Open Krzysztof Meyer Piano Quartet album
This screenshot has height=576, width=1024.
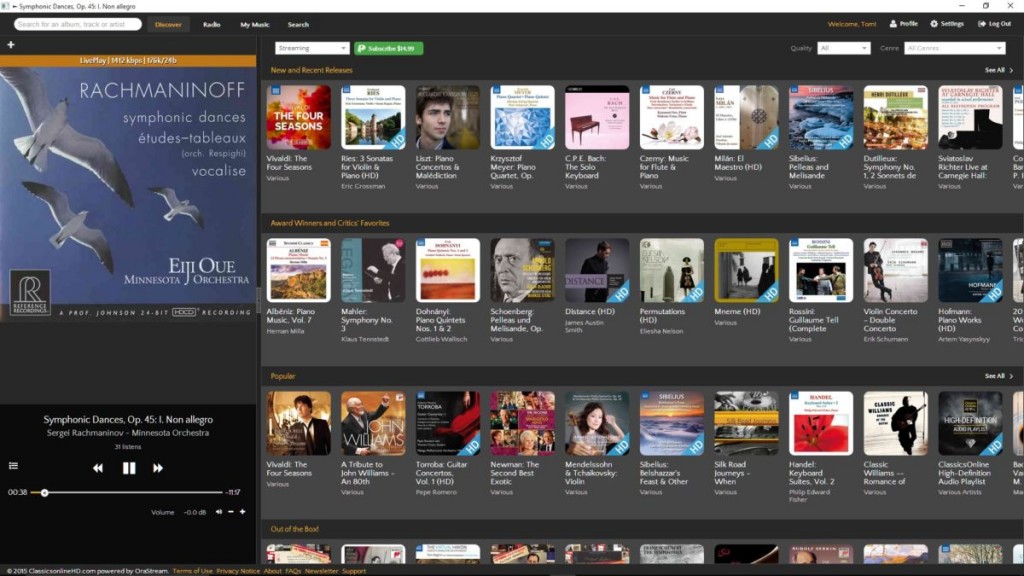pos(522,118)
